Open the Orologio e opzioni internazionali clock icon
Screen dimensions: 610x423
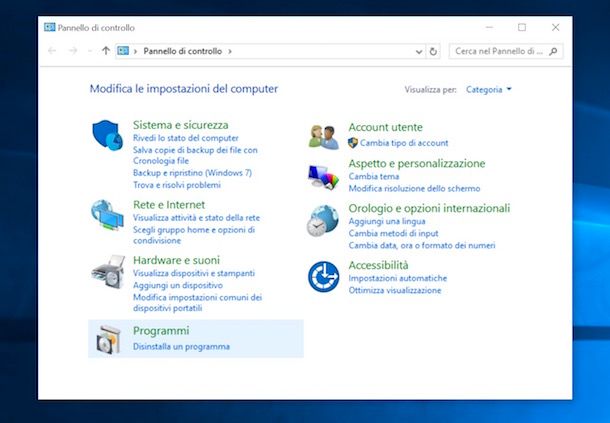pos(323,221)
